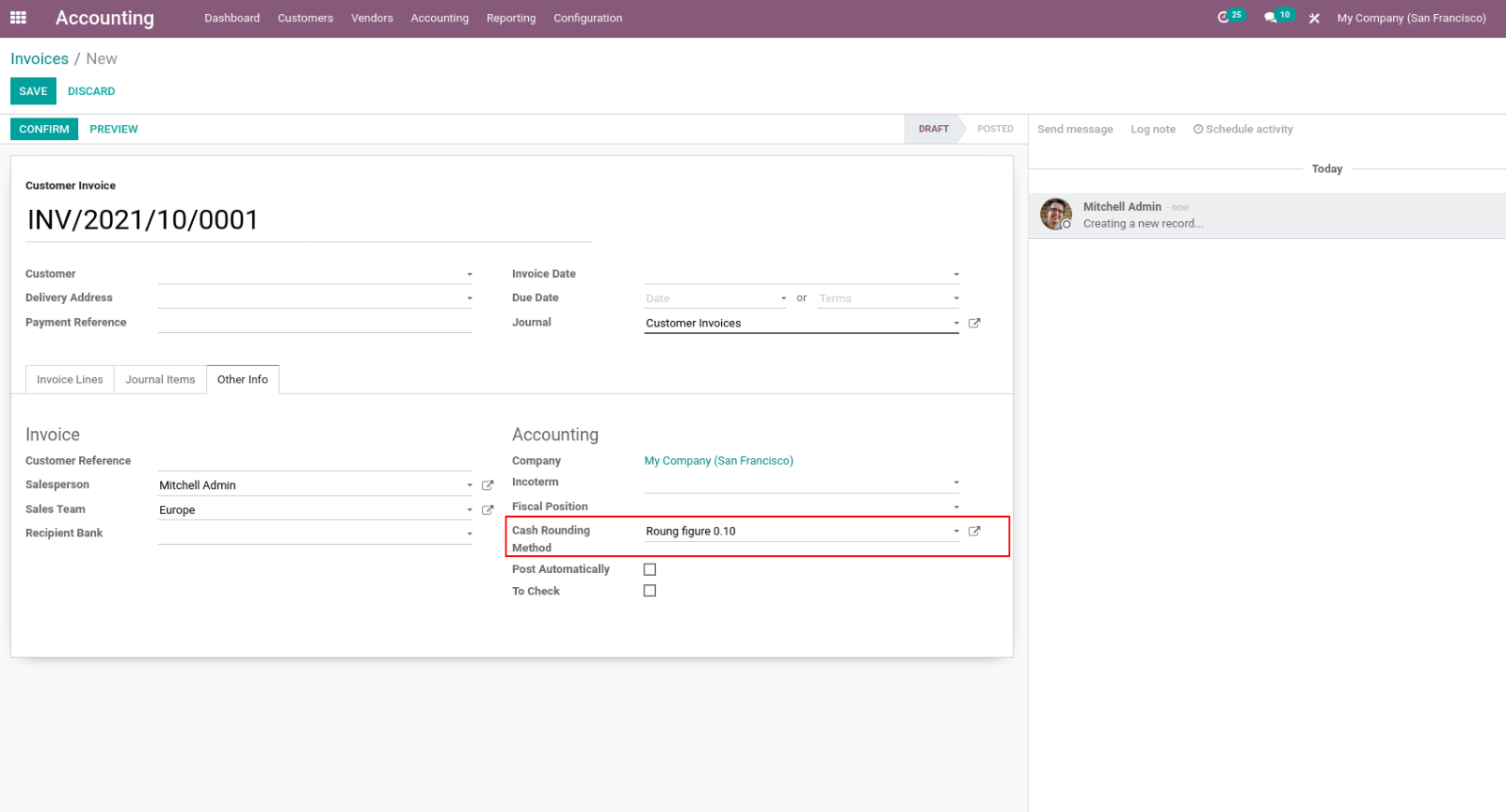Expand the payment Terms dropdown
Screen dimensions: 1506x812
click(956, 298)
